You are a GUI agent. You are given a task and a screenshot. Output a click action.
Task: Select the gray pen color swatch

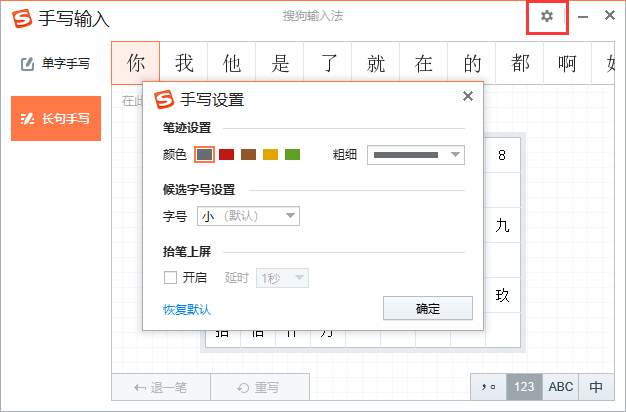[204, 155]
